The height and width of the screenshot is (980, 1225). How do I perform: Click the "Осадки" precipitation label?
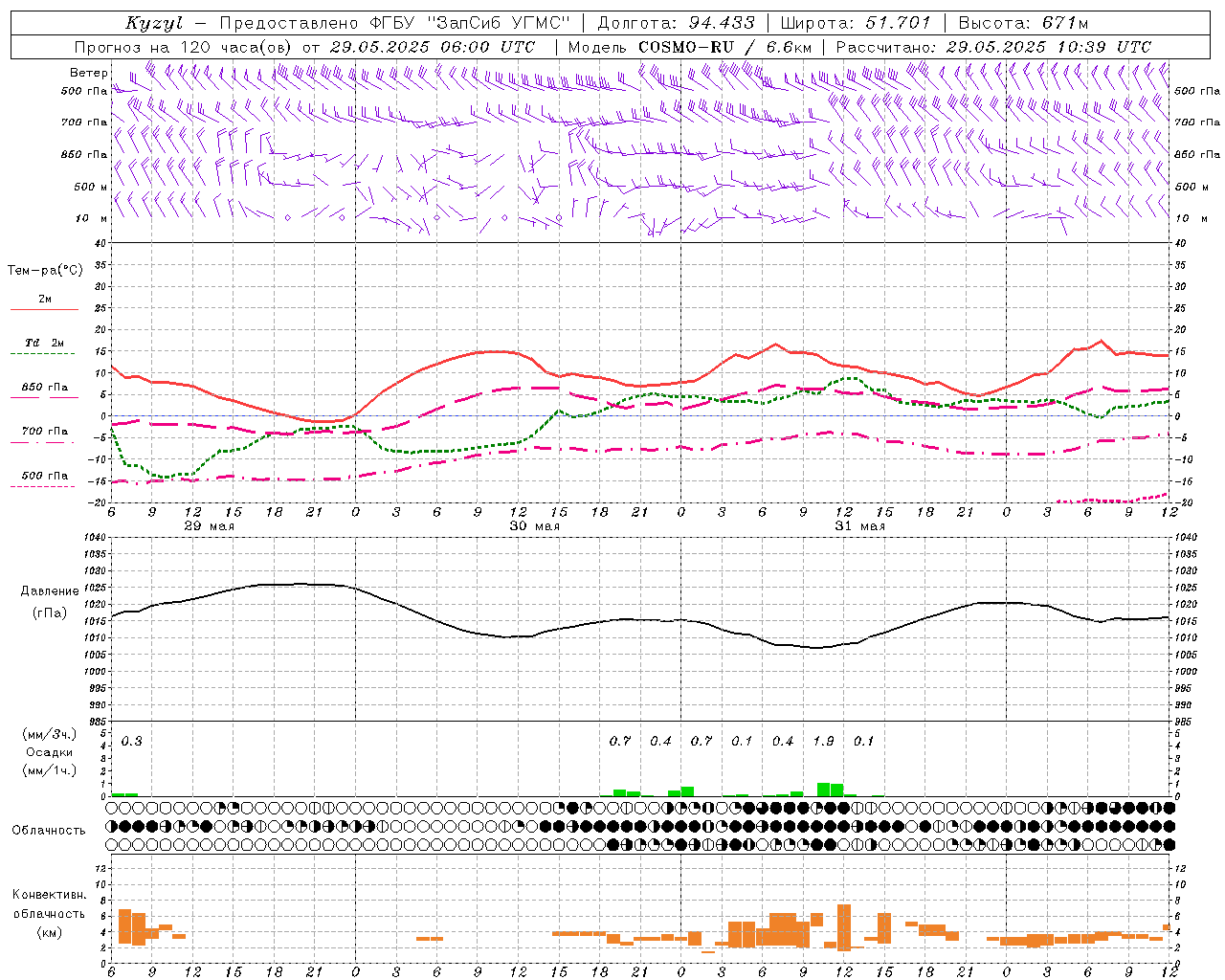click(x=50, y=752)
